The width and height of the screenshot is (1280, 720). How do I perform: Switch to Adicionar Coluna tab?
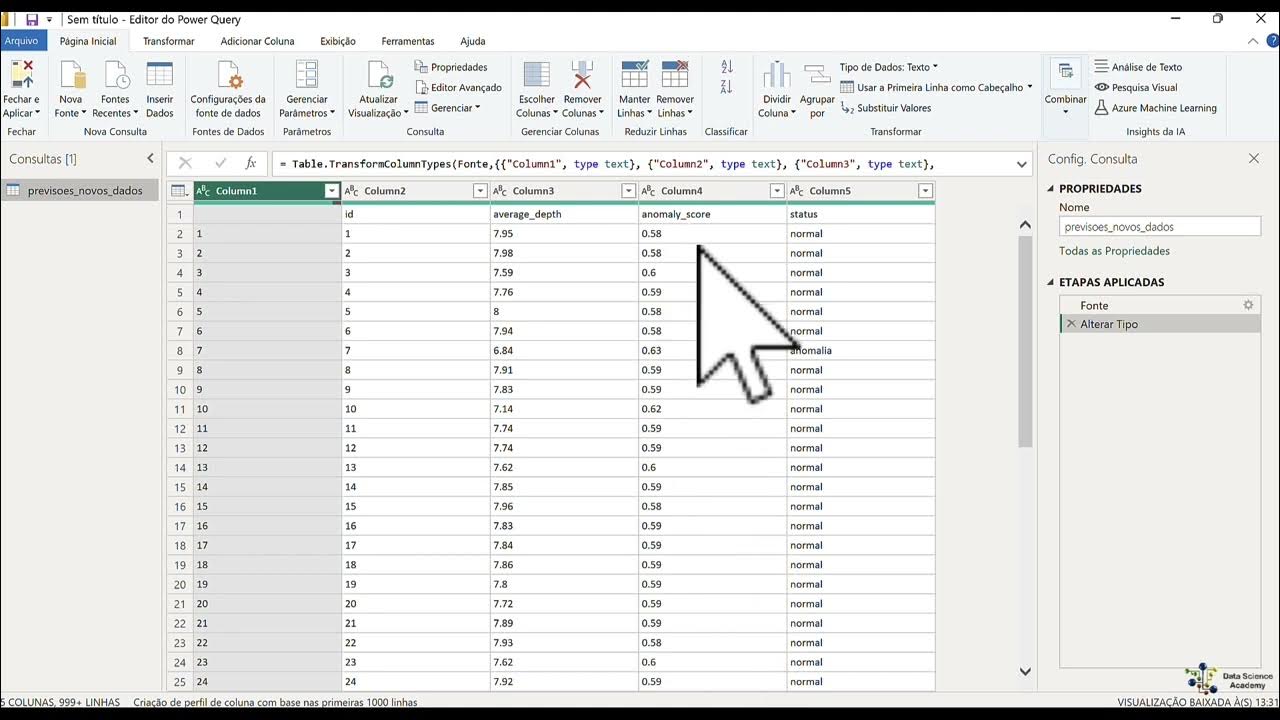(257, 41)
